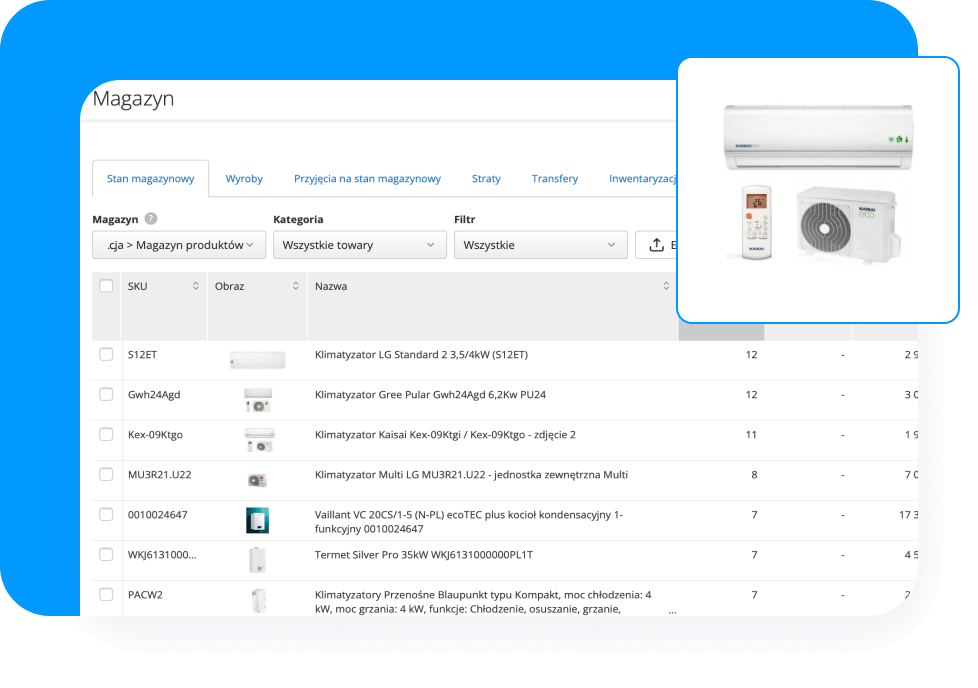Switch to the Wyroby tab
Screen dimensions: 978x688
click(x=243, y=178)
